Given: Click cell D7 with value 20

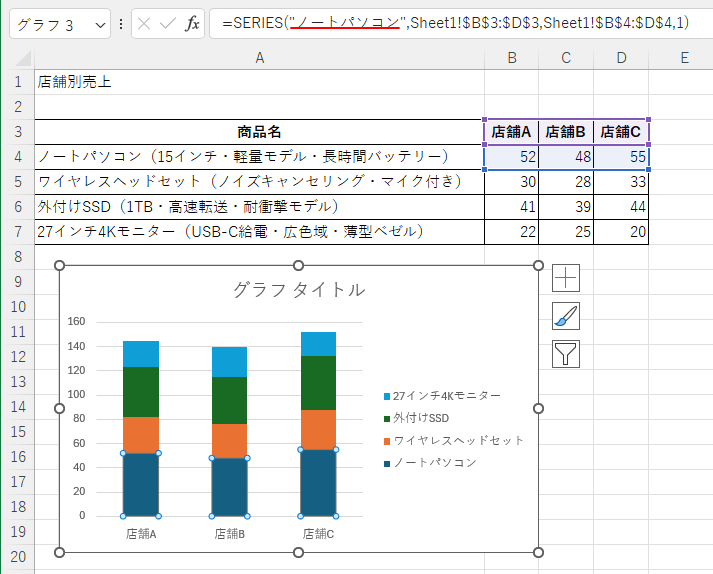Looking at the screenshot, I should tap(621, 232).
